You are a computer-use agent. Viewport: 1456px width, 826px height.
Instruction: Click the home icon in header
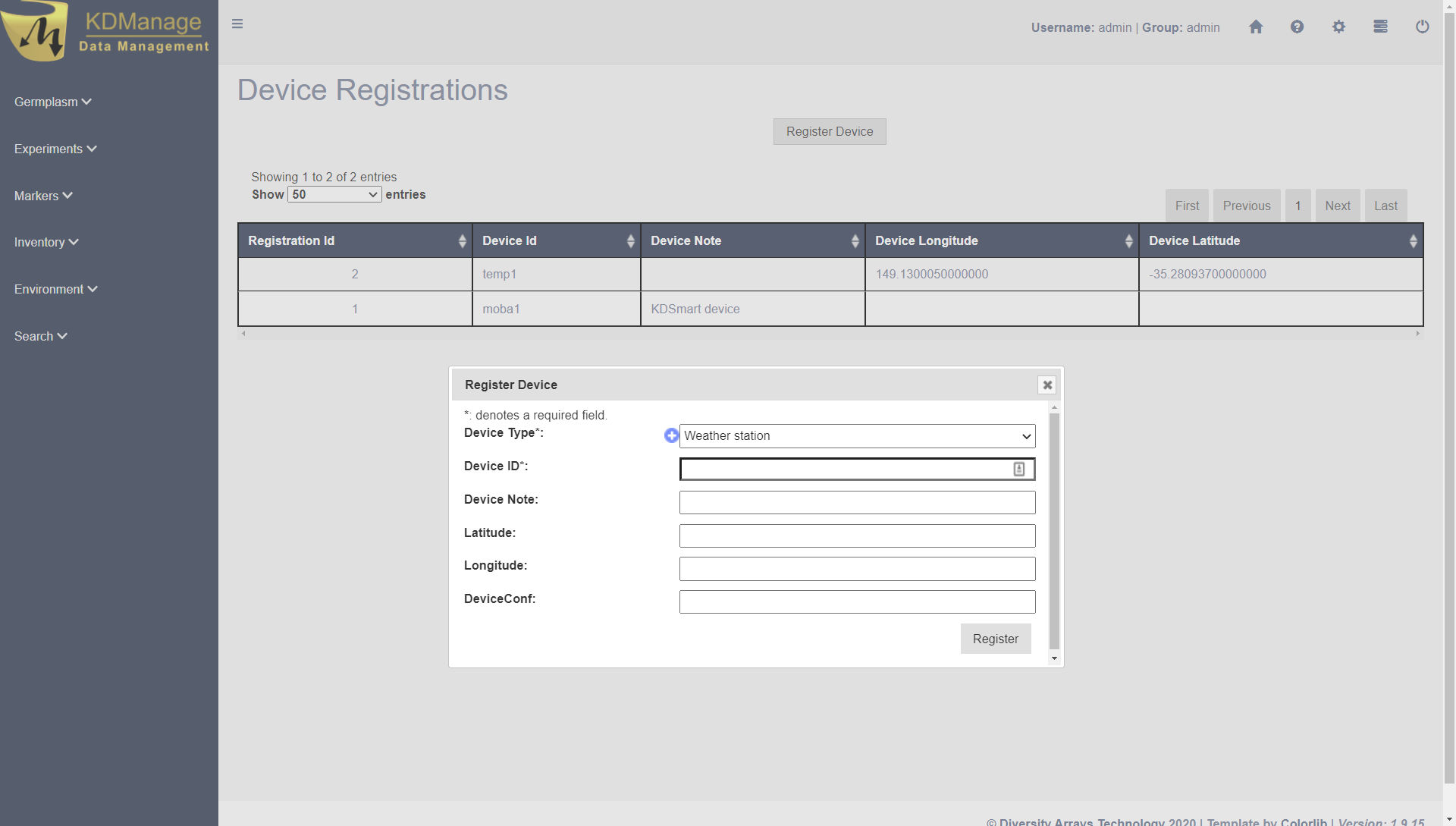click(x=1256, y=27)
